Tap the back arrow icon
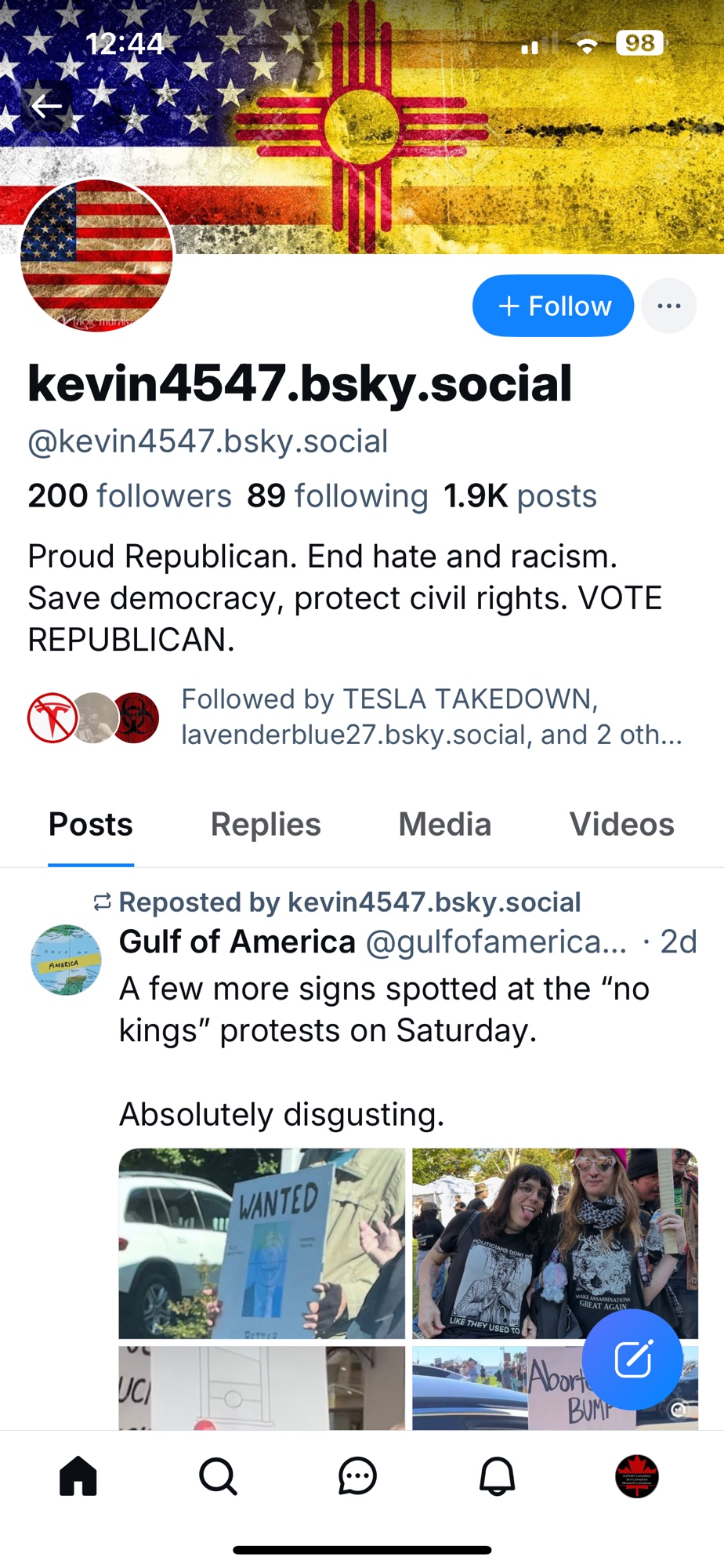Screen dimensions: 724x1568 point(47,105)
